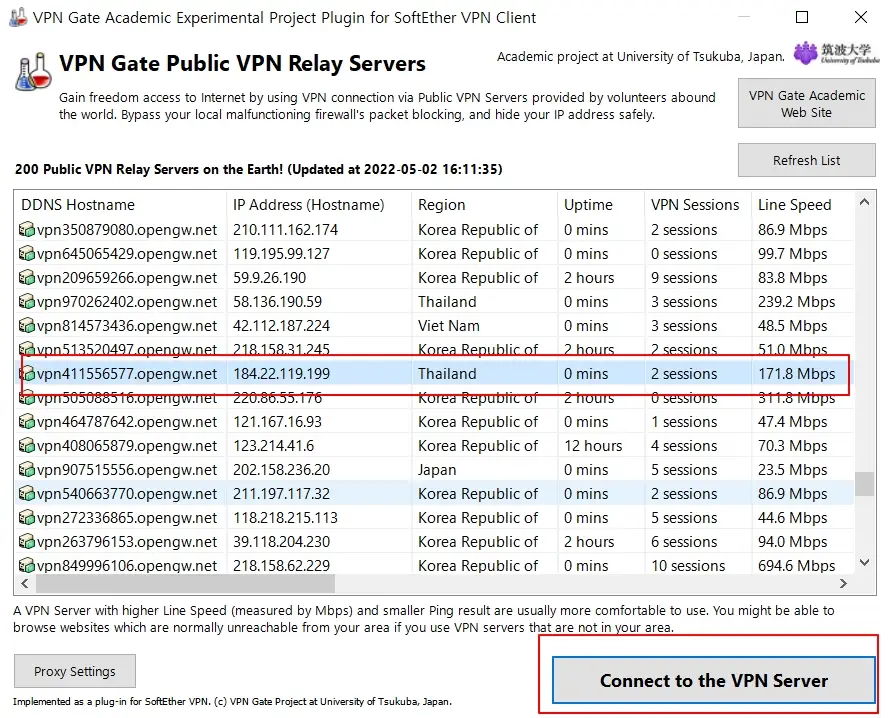Click server icon for vpn272336865.opengw.net
The image size is (889, 718).
(x=27, y=517)
